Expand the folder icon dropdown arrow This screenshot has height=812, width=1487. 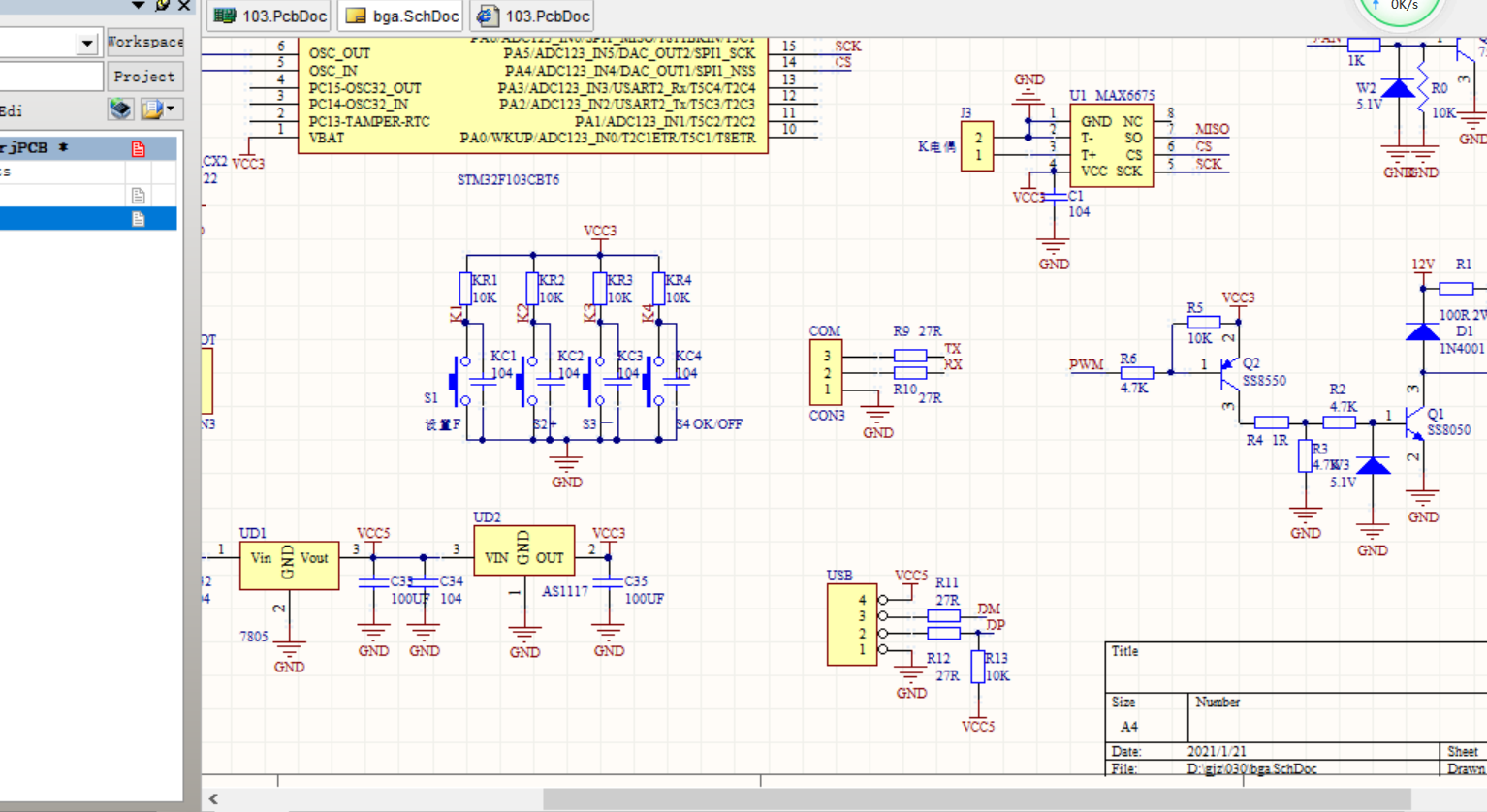(171, 109)
